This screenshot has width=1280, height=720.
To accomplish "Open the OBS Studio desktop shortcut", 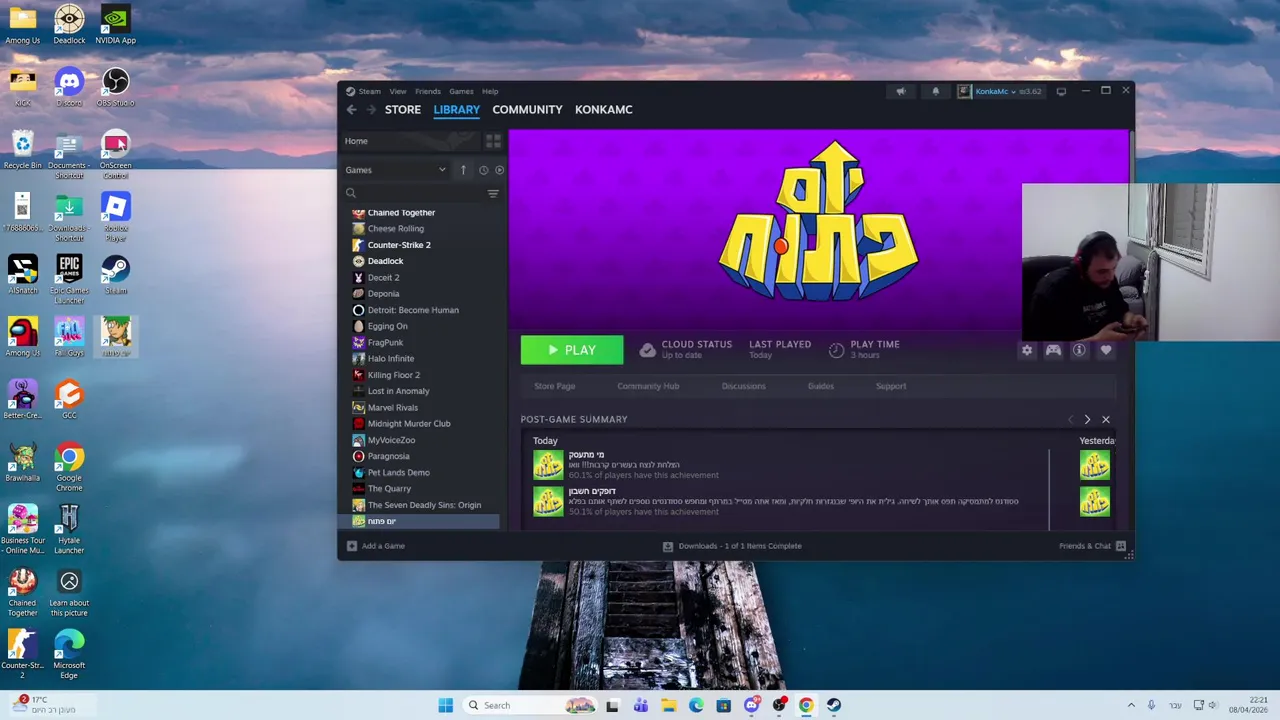I will 115,86.
